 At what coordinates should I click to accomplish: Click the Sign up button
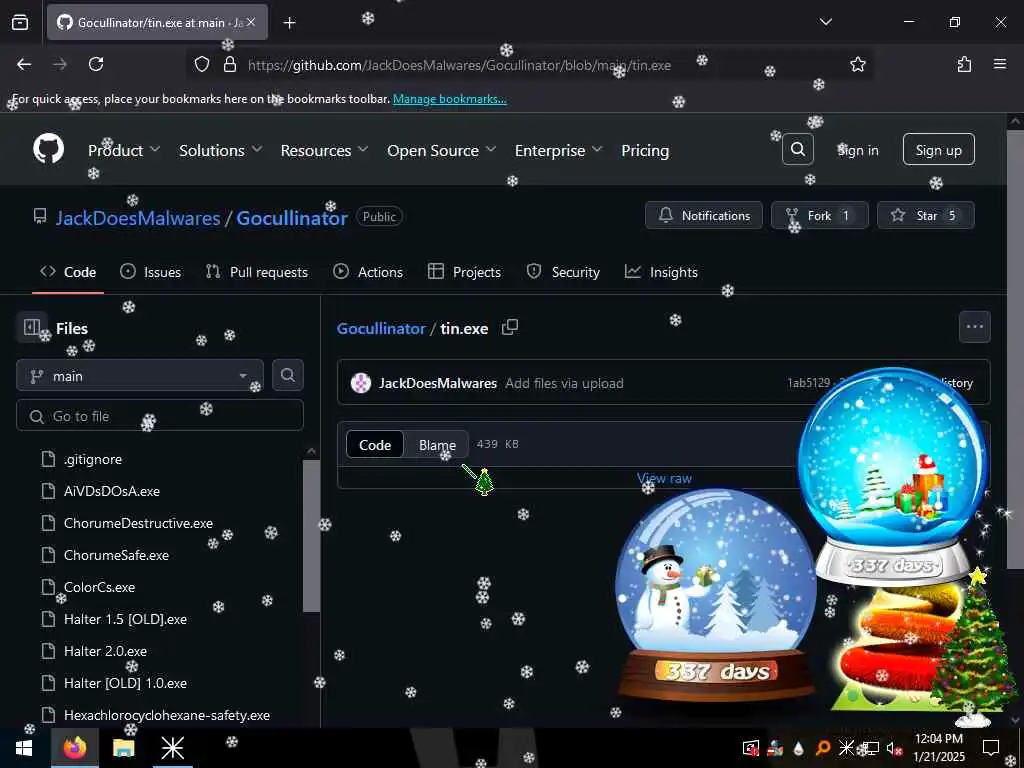coord(938,150)
